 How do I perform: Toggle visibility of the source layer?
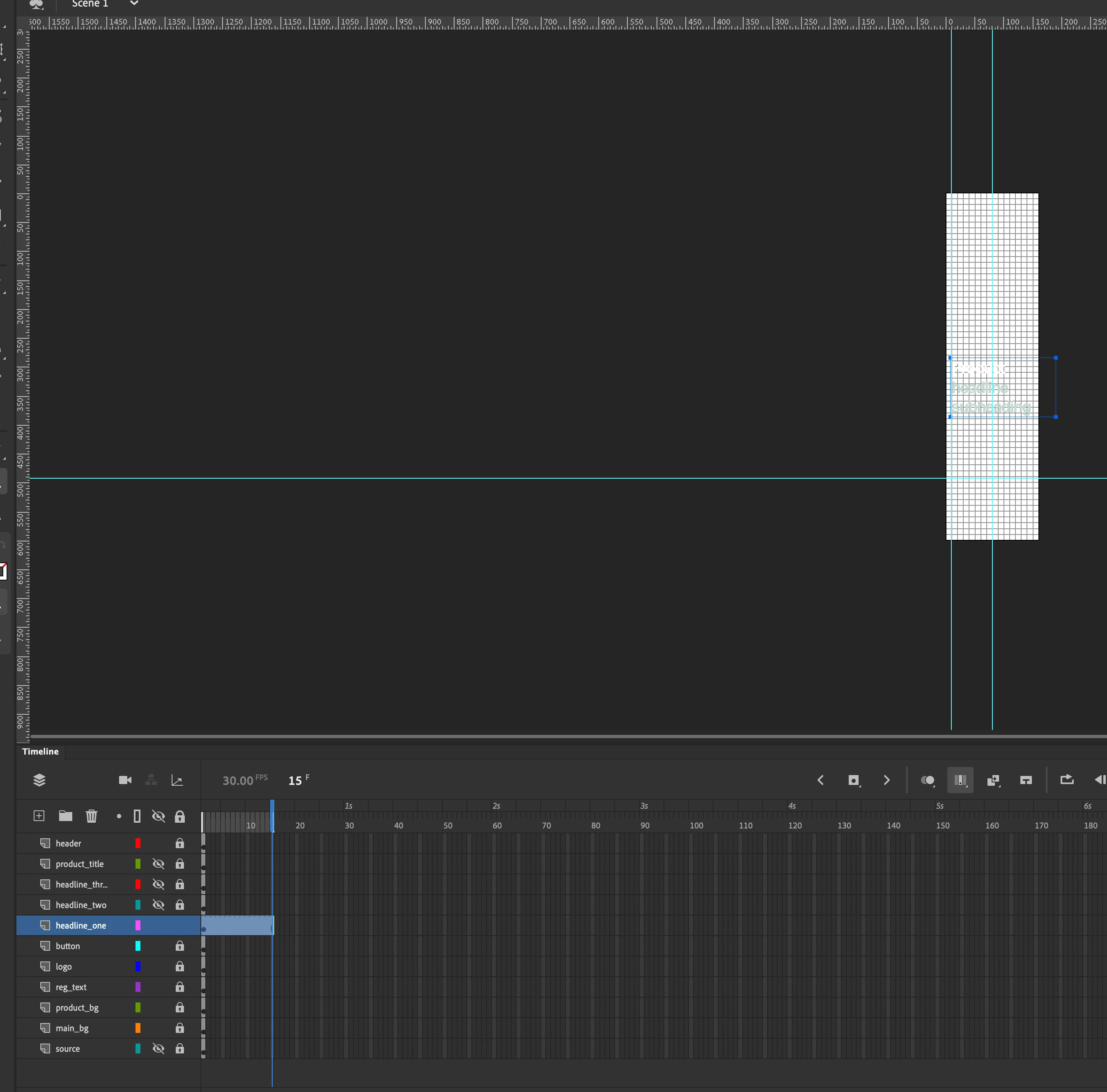(x=158, y=1048)
